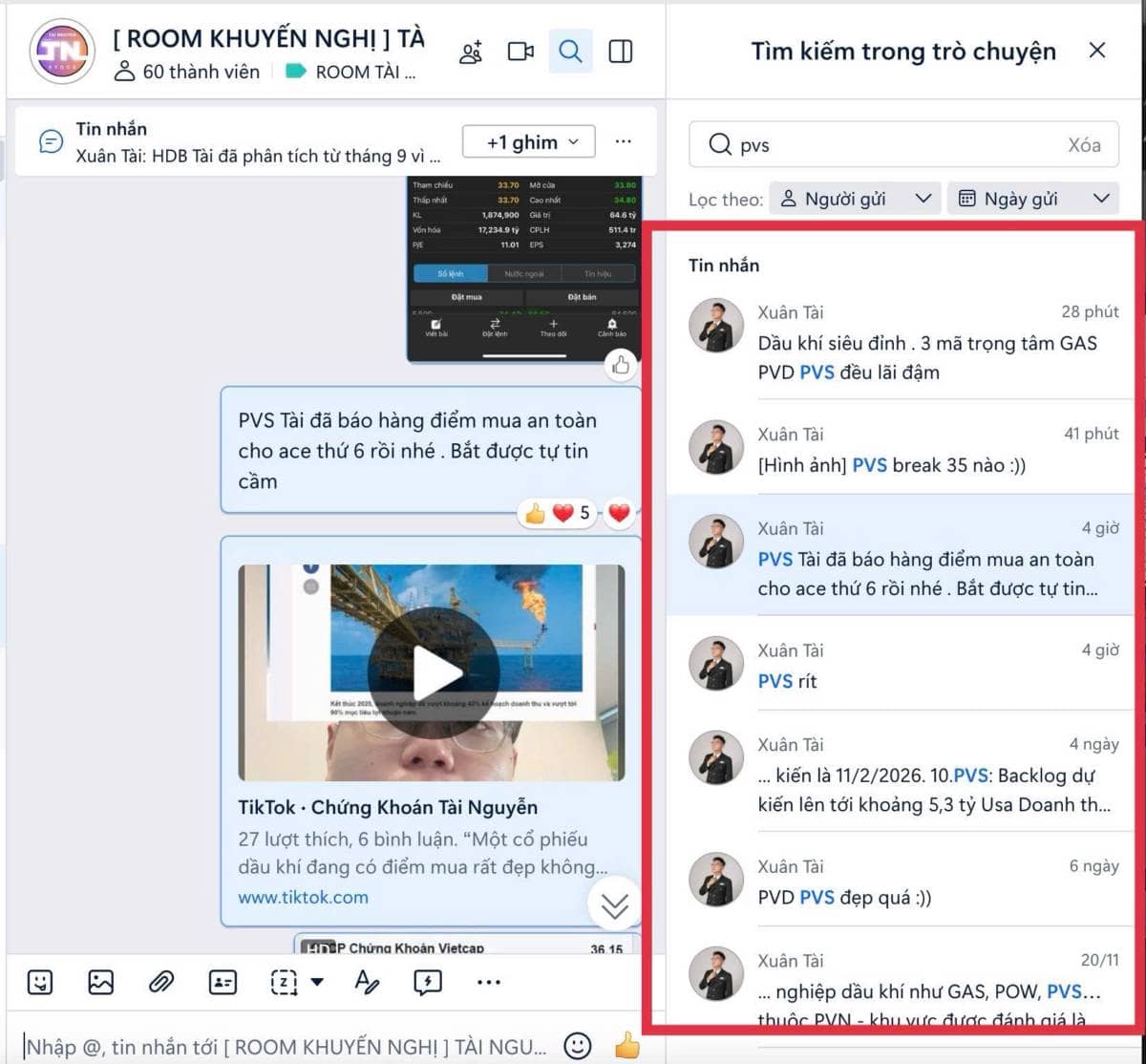This screenshot has width=1146, height=1064.
Task: Open the Người gửi sender filter
Action: tap(855, 199)
